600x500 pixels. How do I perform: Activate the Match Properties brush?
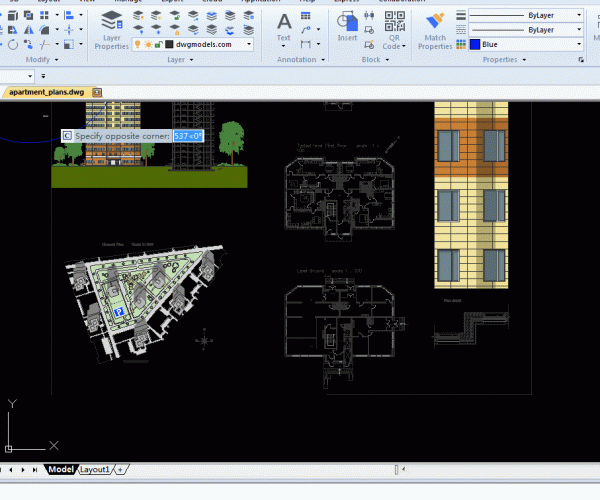(435, 31)
